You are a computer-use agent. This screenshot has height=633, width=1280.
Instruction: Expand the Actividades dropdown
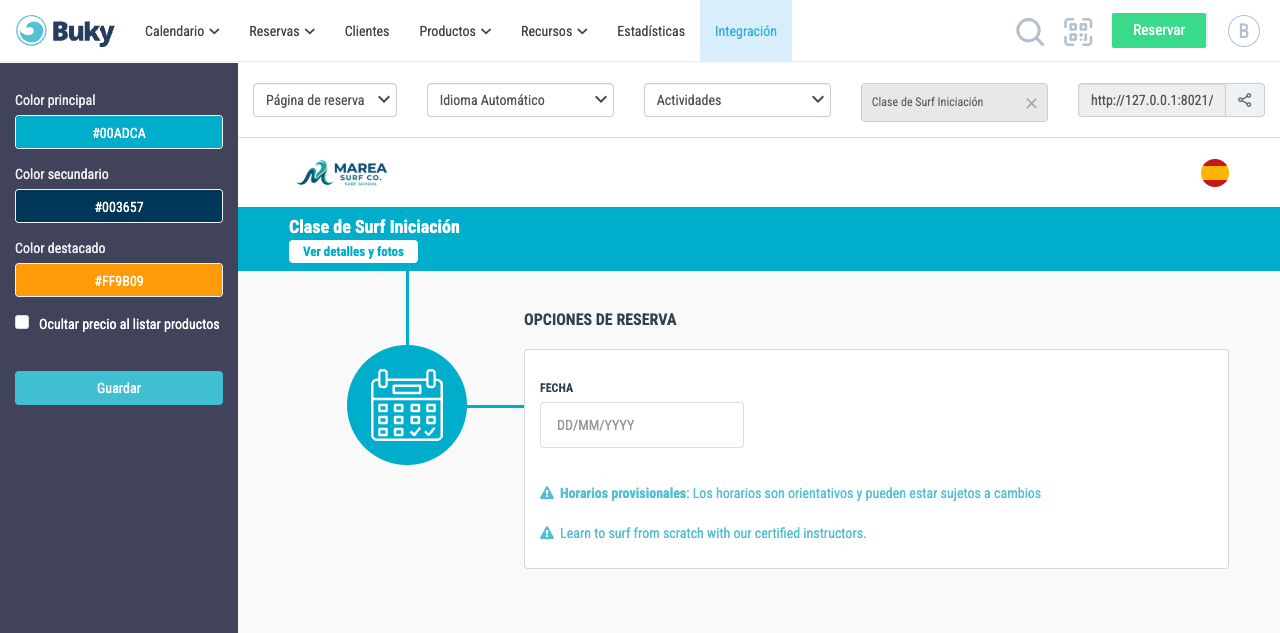click(x=737, y=100)
